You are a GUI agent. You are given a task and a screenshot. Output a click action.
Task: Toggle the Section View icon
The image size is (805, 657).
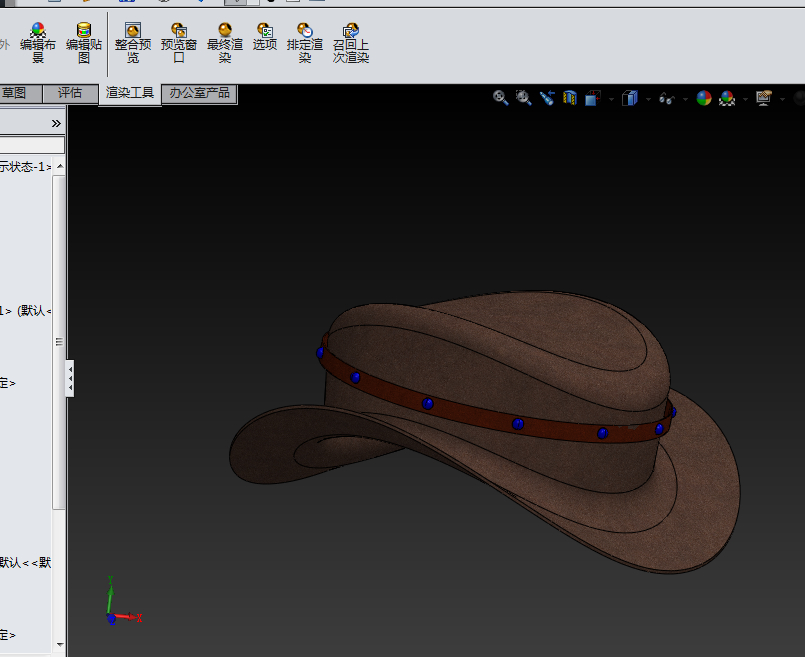[570, 97]
